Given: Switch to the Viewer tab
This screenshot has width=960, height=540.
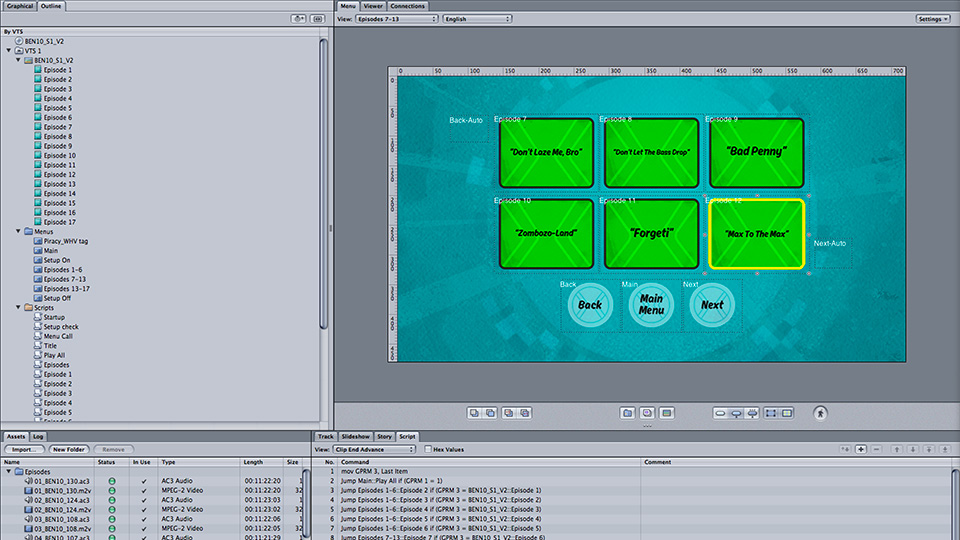Looking at the screenshot, I should click(x=373, y=6).
